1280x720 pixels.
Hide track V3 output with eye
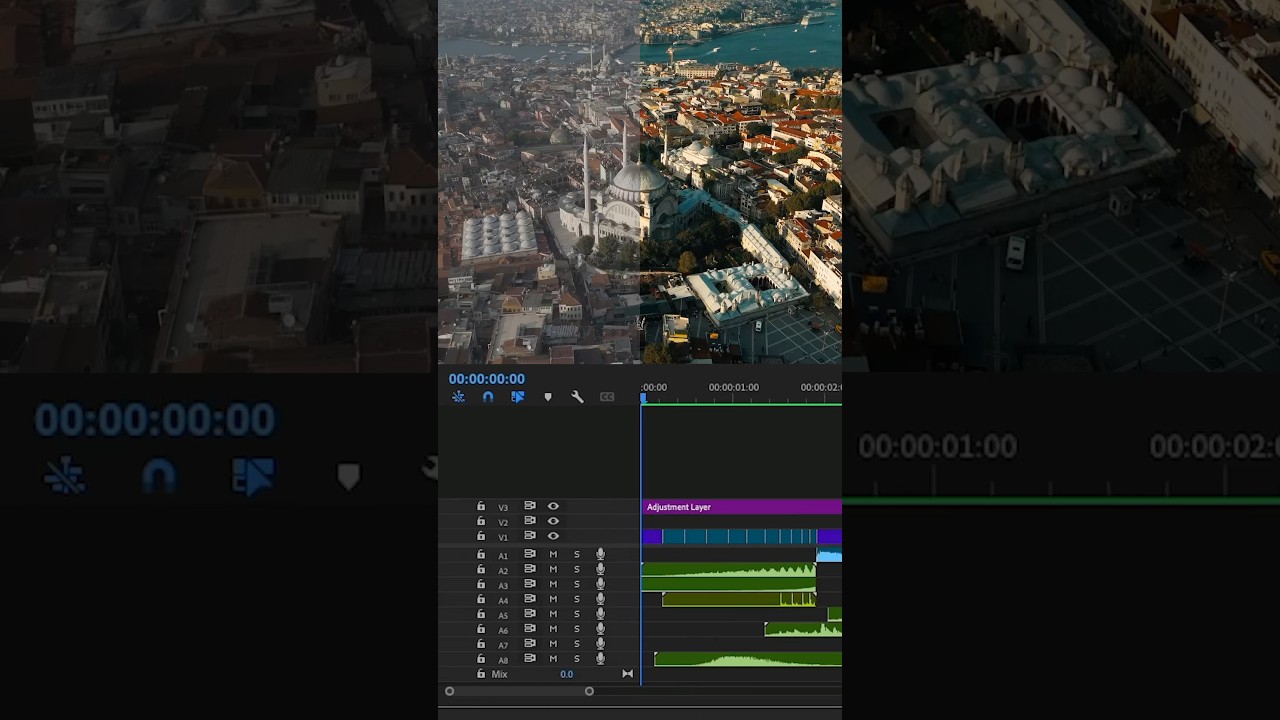point(553,507)
